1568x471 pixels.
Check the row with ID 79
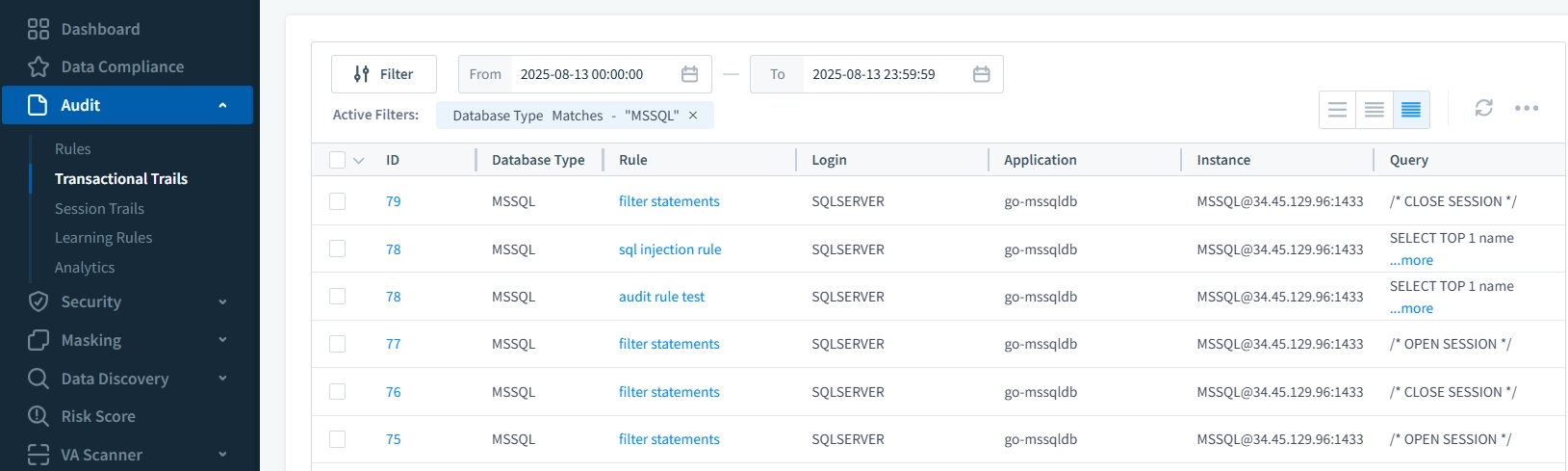pyautogui.click(x=337, y=201)
